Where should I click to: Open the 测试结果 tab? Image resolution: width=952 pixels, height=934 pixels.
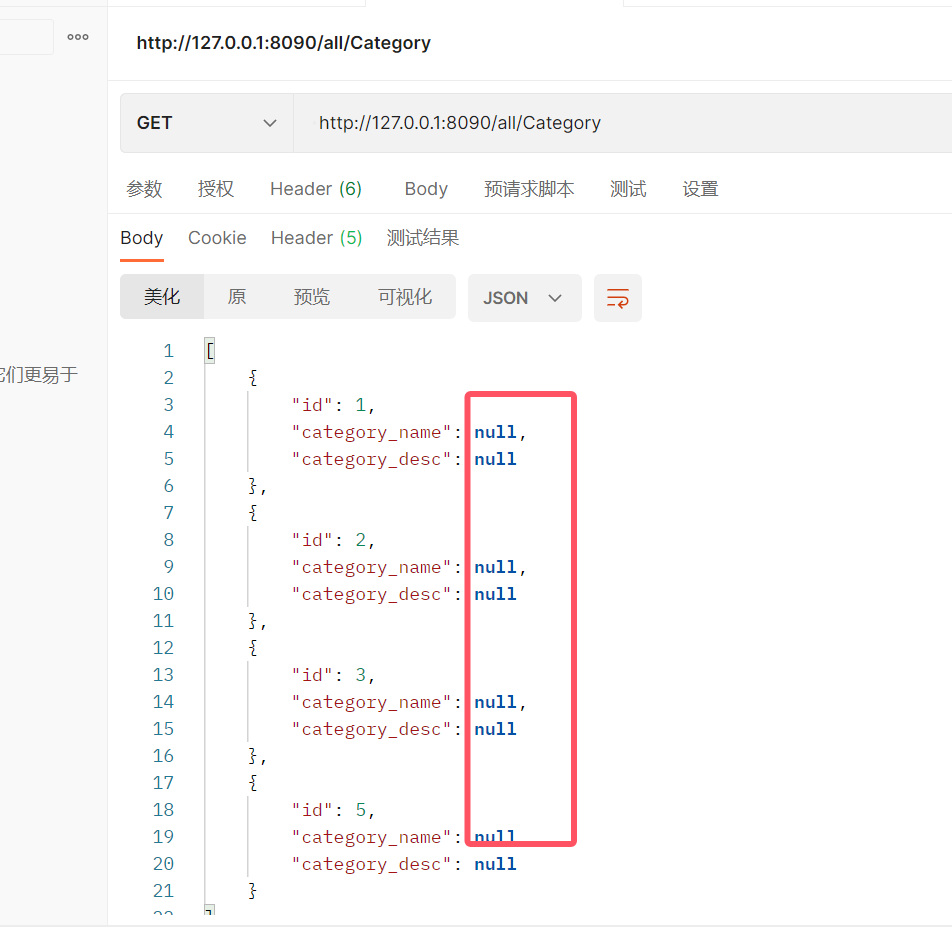[423, 237]
